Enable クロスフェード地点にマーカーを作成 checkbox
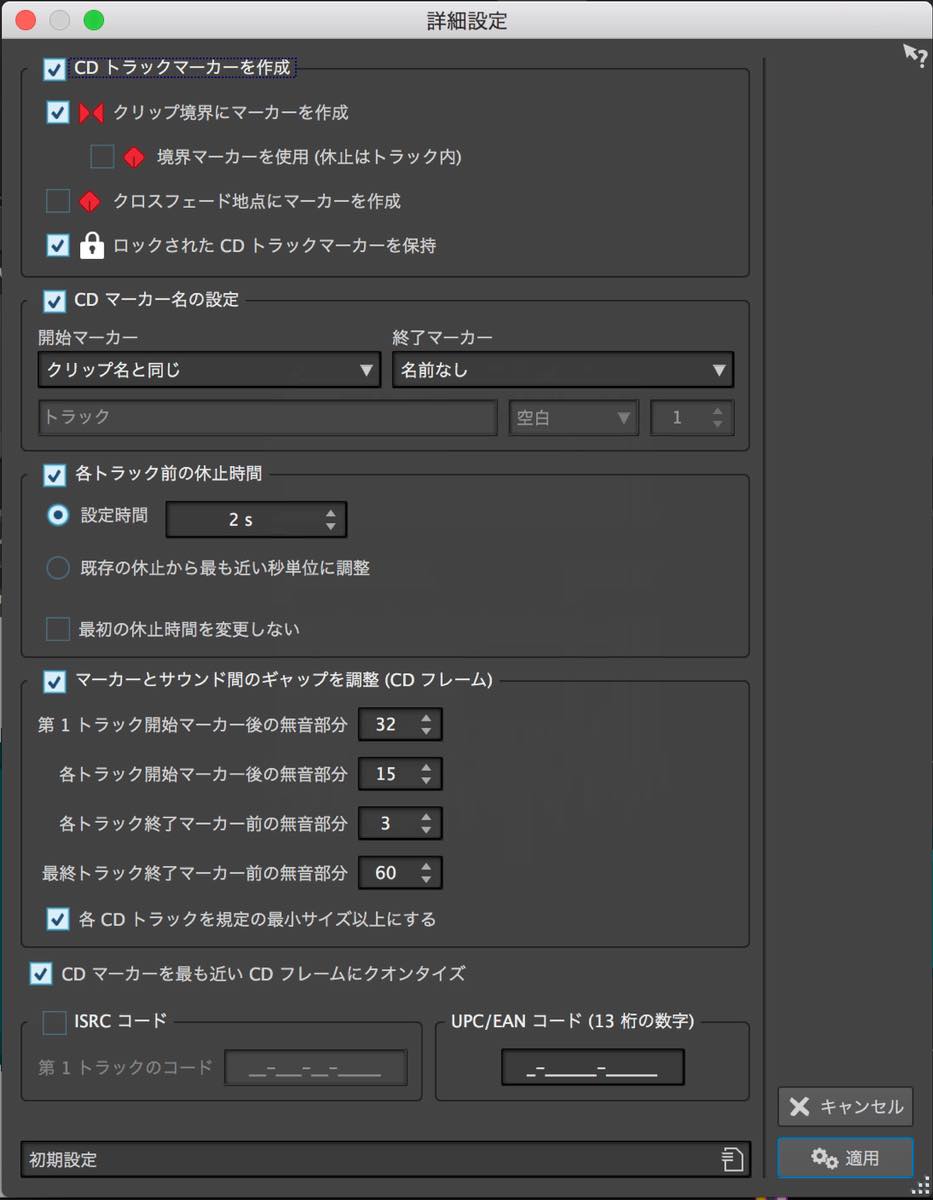Image resolution: width=933 pixels, height=1200 pixels. click(58, 201)
